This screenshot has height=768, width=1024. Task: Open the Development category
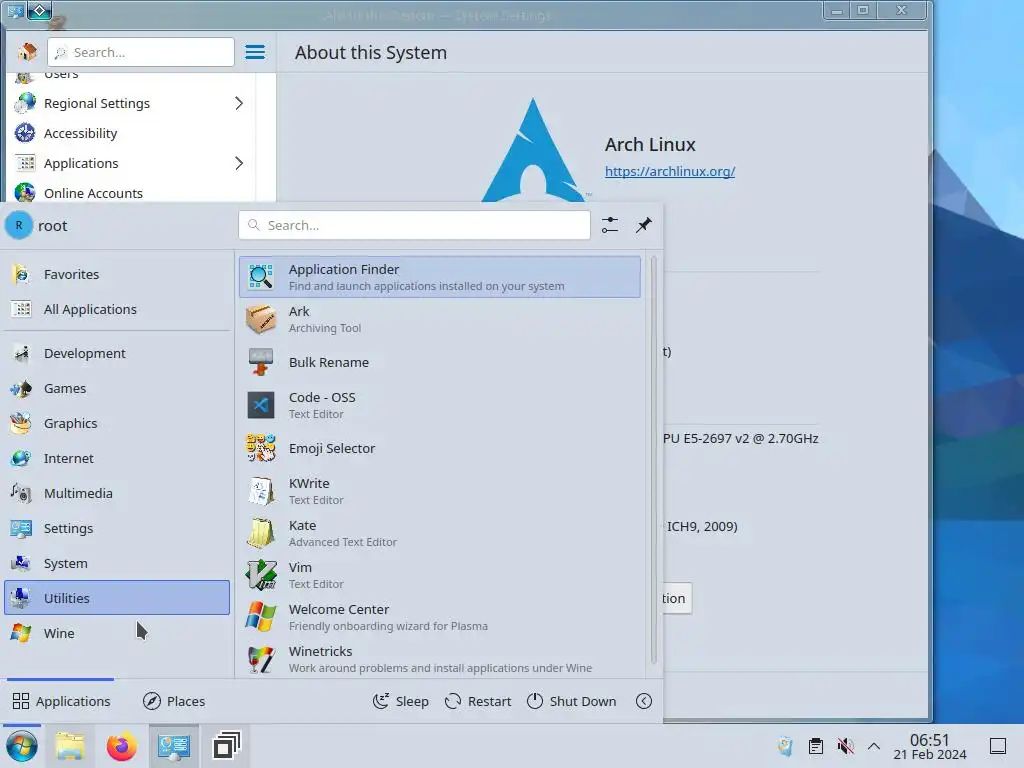pyautogui.click(x=117, y=353)
